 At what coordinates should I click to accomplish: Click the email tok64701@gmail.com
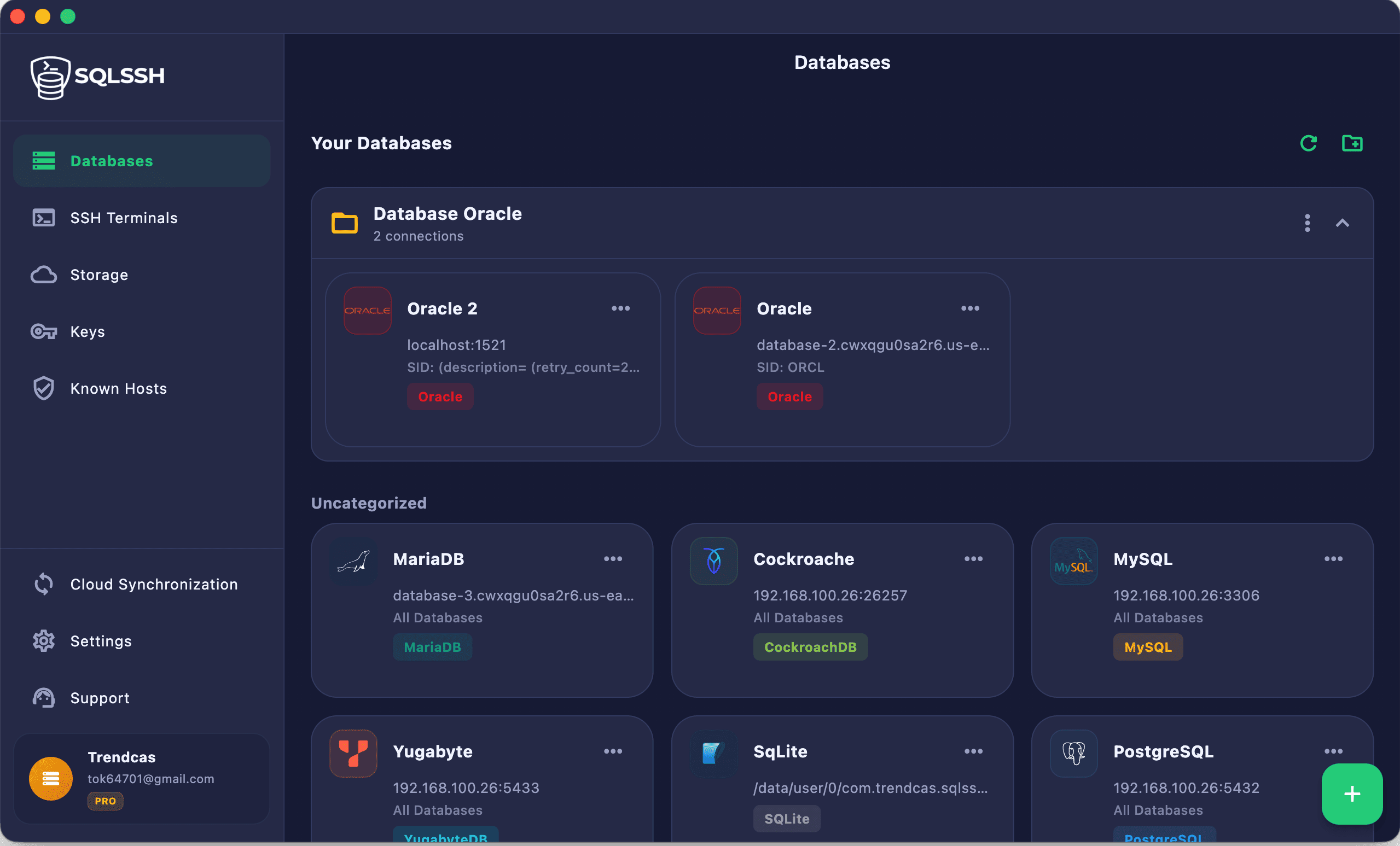[x=150, y=778]
